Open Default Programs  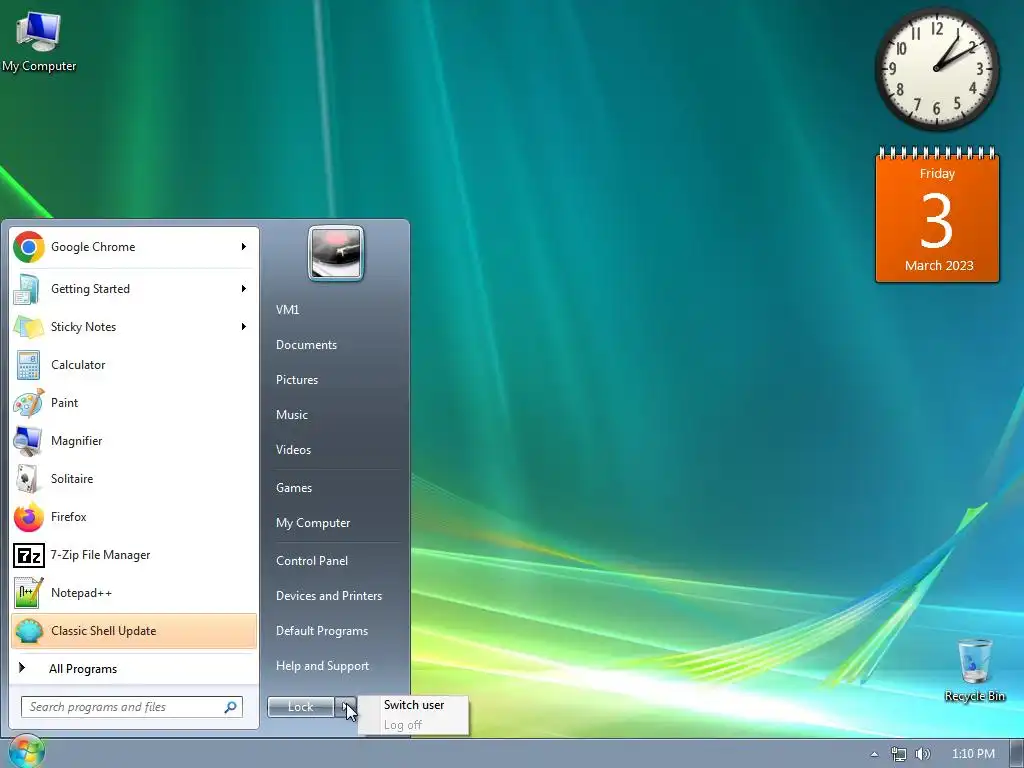322,631
